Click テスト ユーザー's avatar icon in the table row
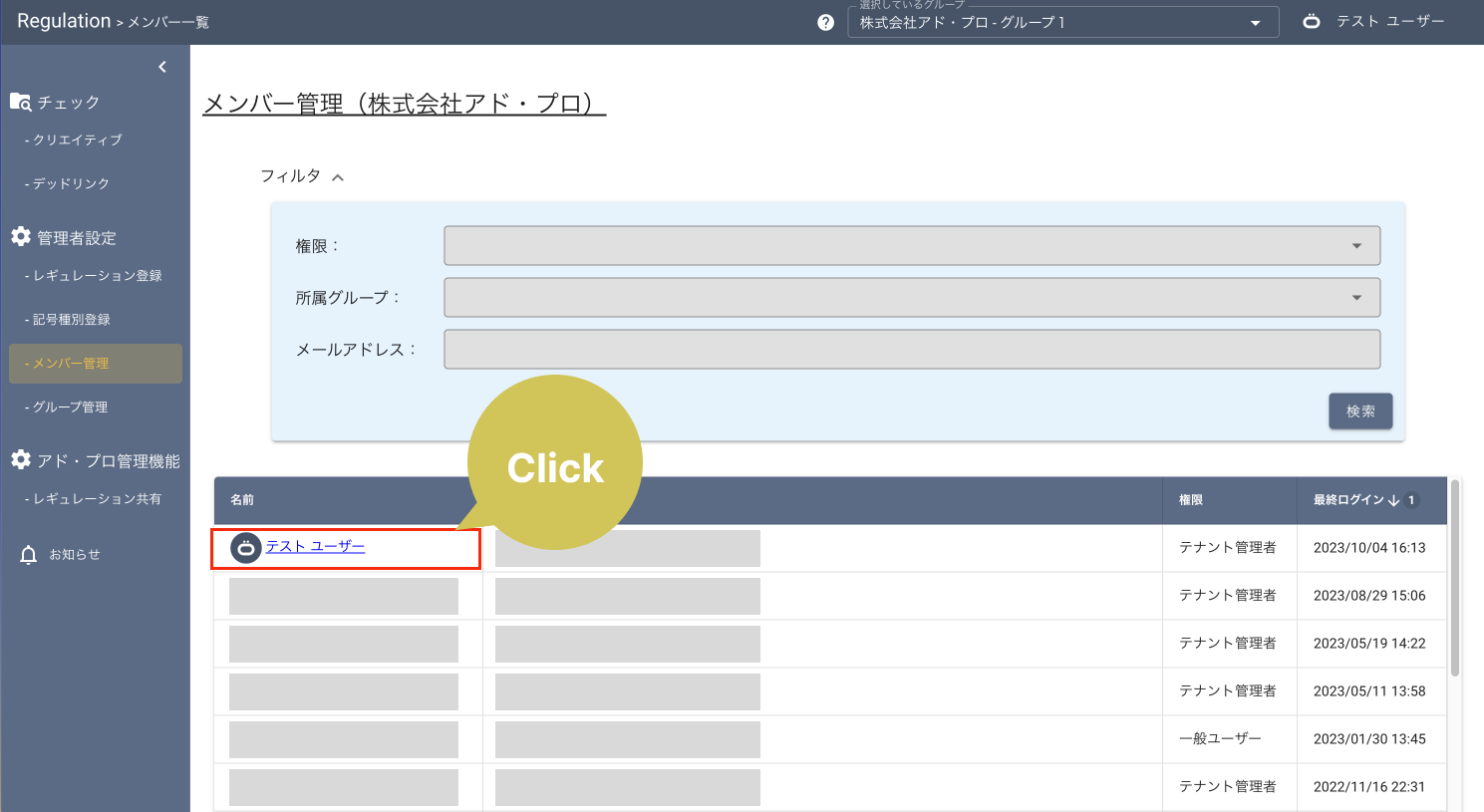Image resolution: width=1484 pixels, height=812 pixels. [244, 547]
